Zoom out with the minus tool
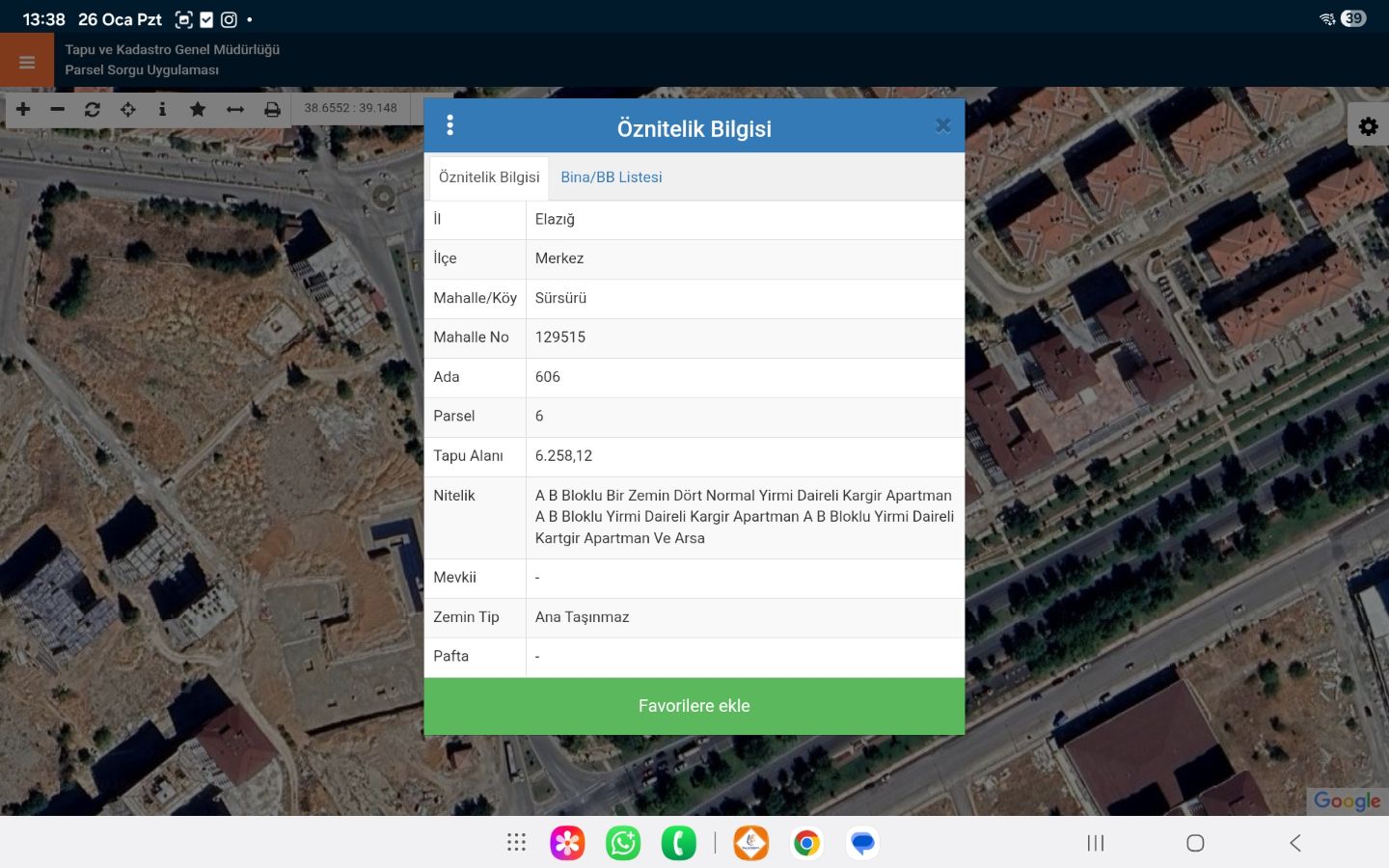This screenshot has height=868, width=1389. coord(58,109)
